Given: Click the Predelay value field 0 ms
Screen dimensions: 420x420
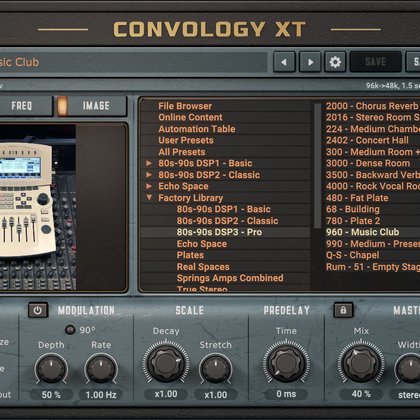Looking at the screenshot, I should pyautogui.click(x=286, y=394).
